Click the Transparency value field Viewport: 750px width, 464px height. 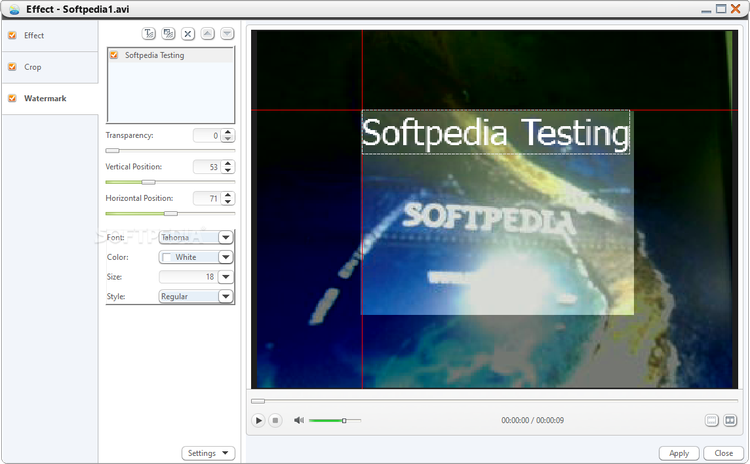[x=207, y=136]
